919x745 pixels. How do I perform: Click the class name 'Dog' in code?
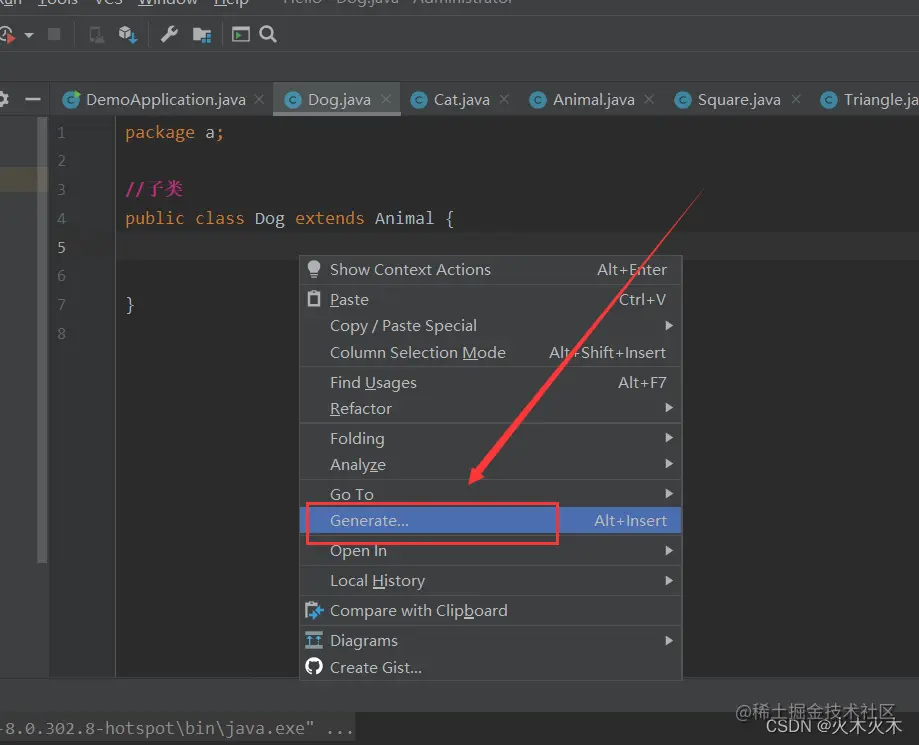point(270,219)
